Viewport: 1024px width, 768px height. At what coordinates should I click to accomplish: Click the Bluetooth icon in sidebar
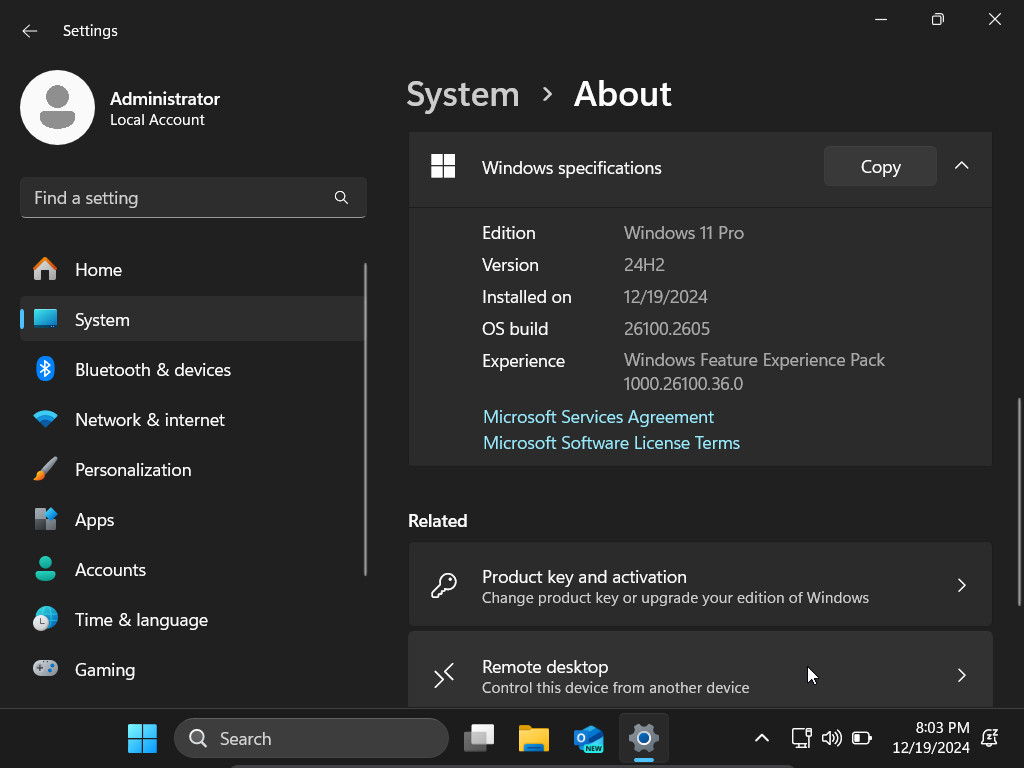coord(45,369)
